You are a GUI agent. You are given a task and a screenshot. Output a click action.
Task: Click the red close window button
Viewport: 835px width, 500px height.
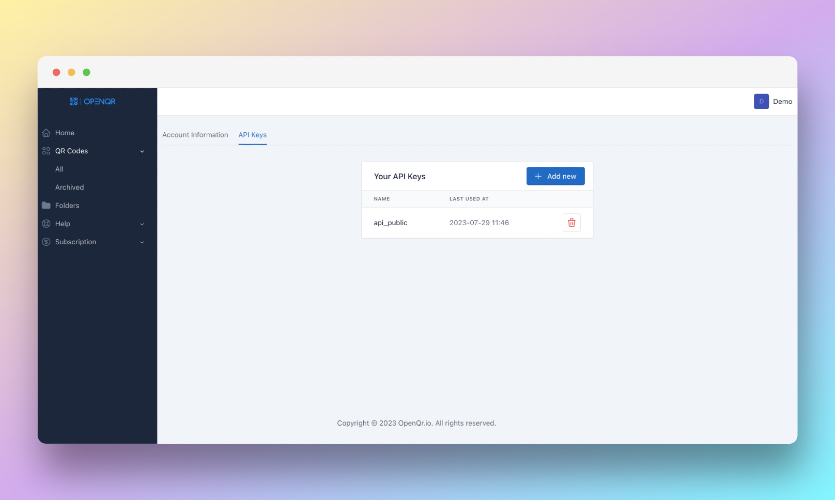56,72
